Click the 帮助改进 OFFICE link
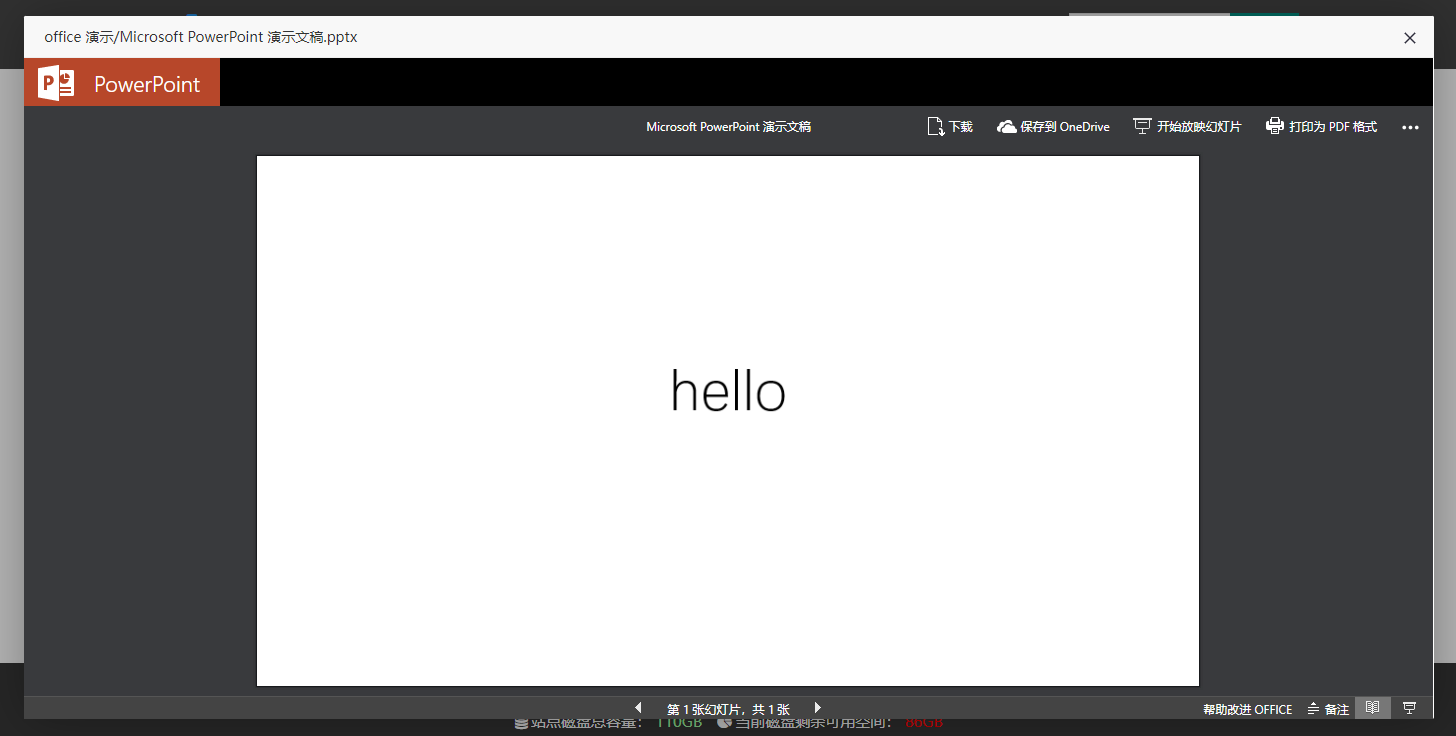 [1247, 709]
